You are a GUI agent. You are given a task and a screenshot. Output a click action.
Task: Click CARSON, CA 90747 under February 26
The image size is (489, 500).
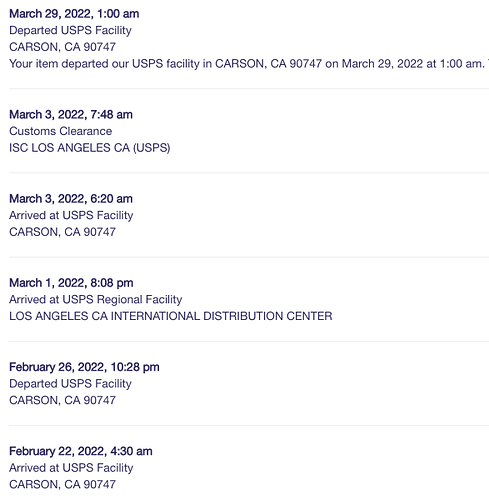[x=62, y=400]
